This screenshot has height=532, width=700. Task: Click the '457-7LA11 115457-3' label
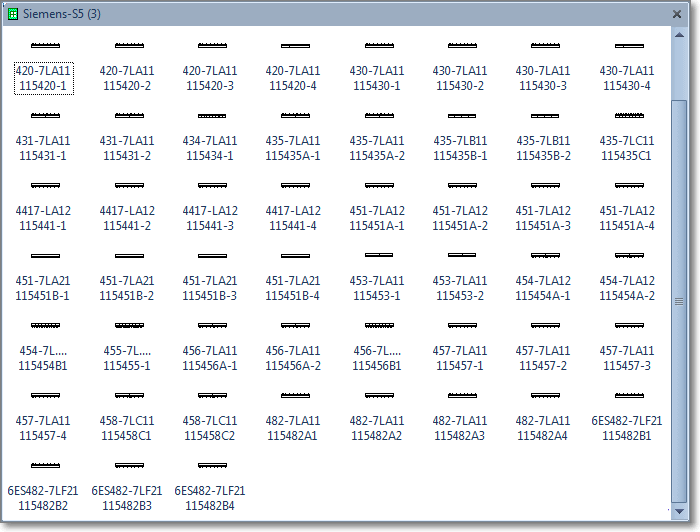[x=627, y=358]
